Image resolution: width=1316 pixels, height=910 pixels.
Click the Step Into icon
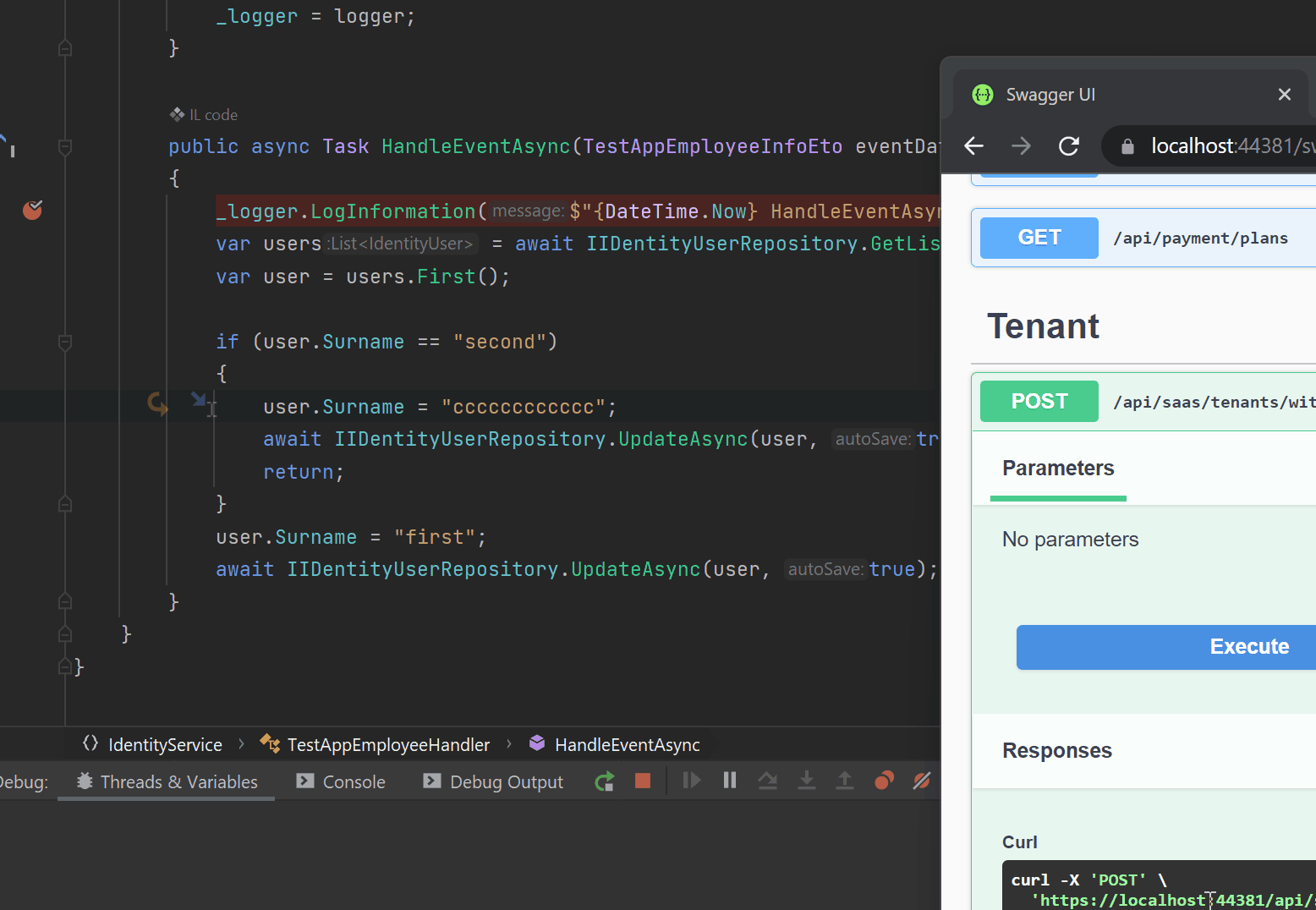[807, 781]
